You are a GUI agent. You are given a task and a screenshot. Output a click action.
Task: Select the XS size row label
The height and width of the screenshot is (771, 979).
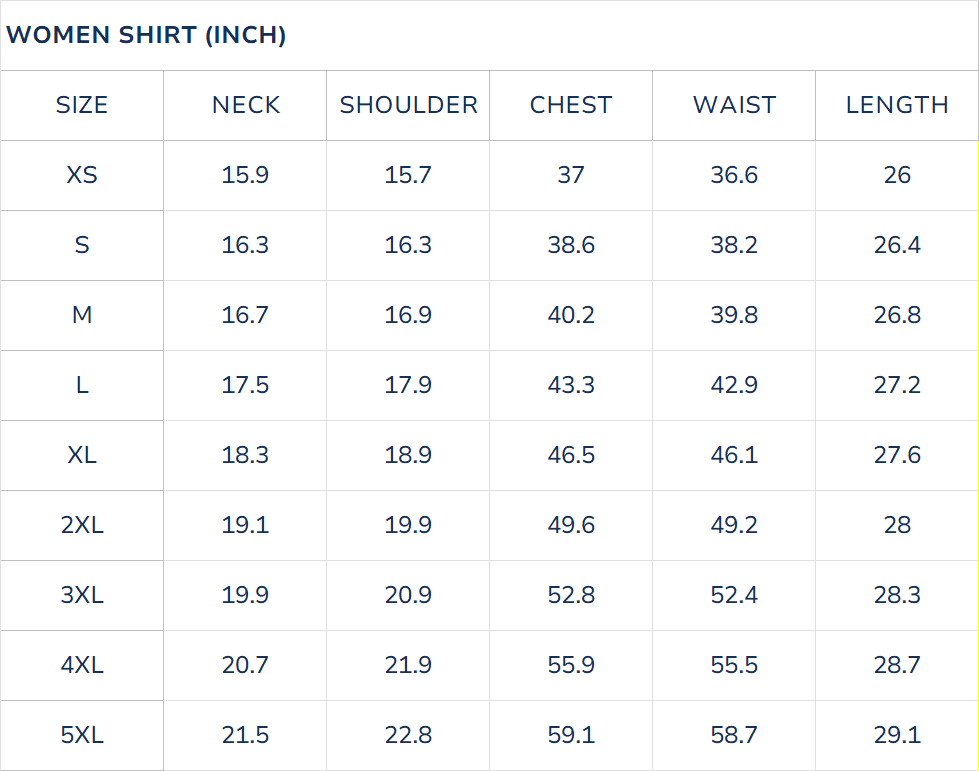click(x=82, y=175)
